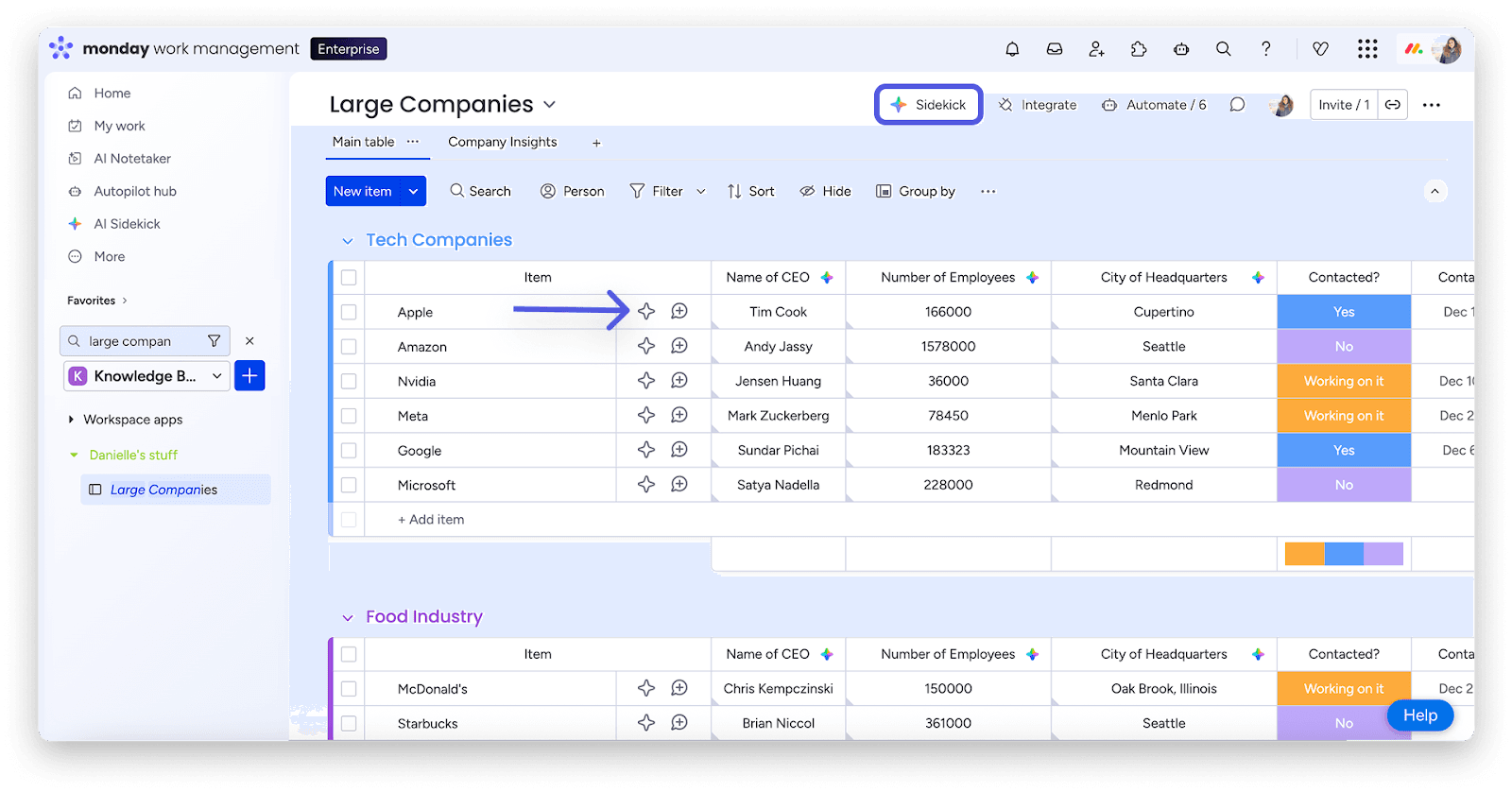Click the invite members icon in top bar
This screenshot has height=792, width=1512.
click(1096, 49)
